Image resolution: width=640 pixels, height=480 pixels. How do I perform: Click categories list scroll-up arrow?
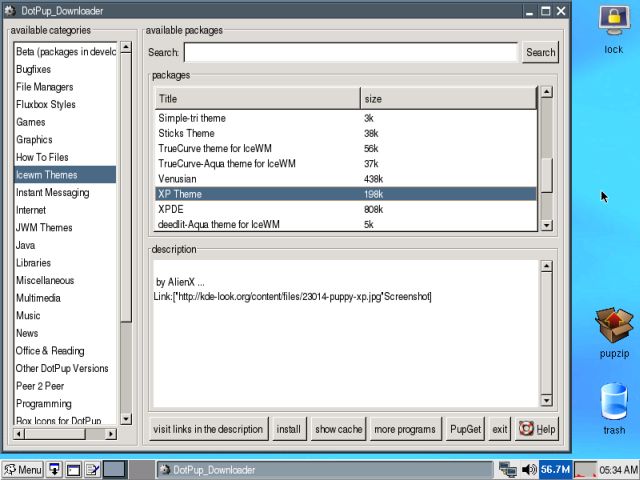pos(126,47)
